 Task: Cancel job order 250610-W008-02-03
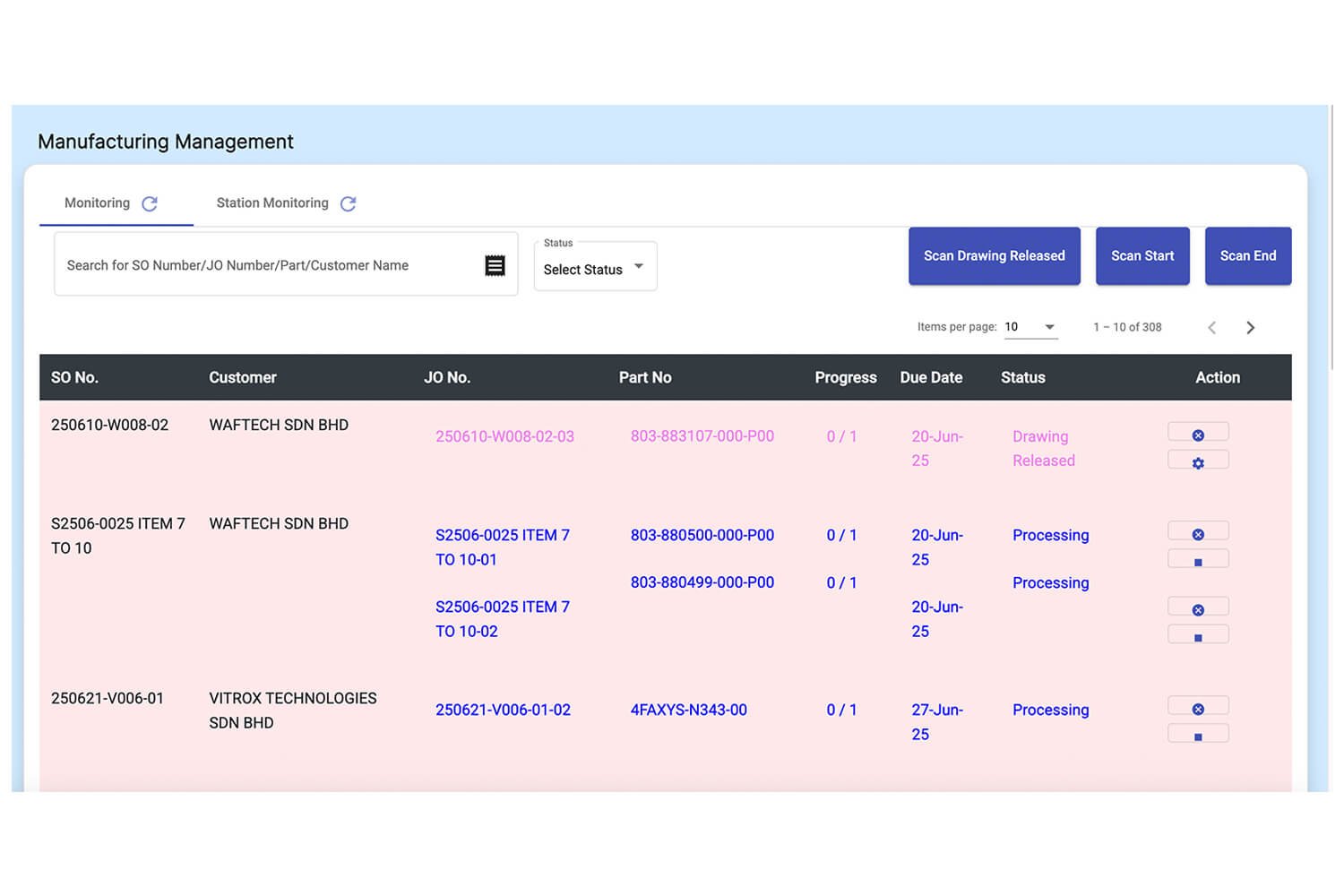tap(1197, 435)
